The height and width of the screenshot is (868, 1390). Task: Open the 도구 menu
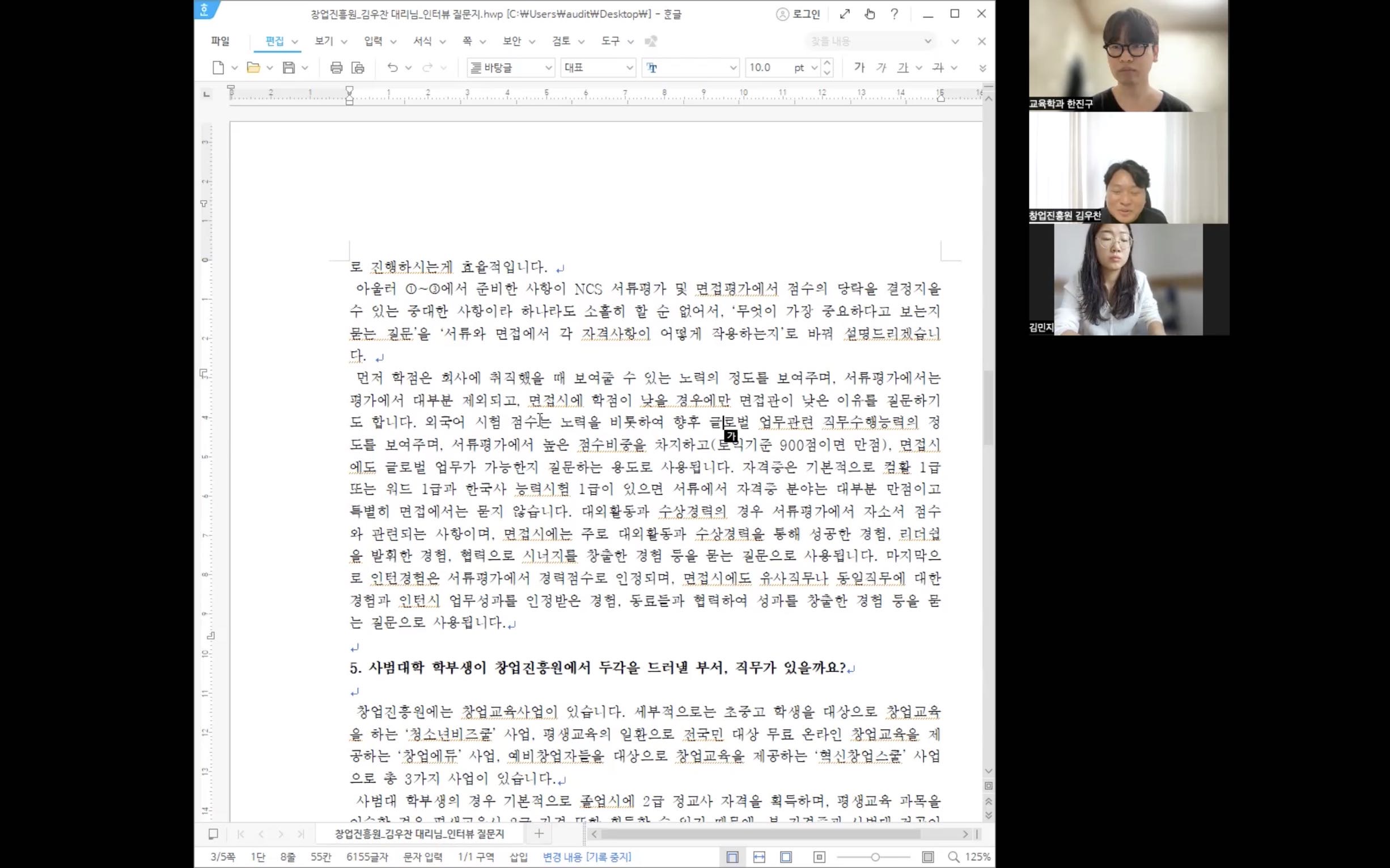pos(611,41)
